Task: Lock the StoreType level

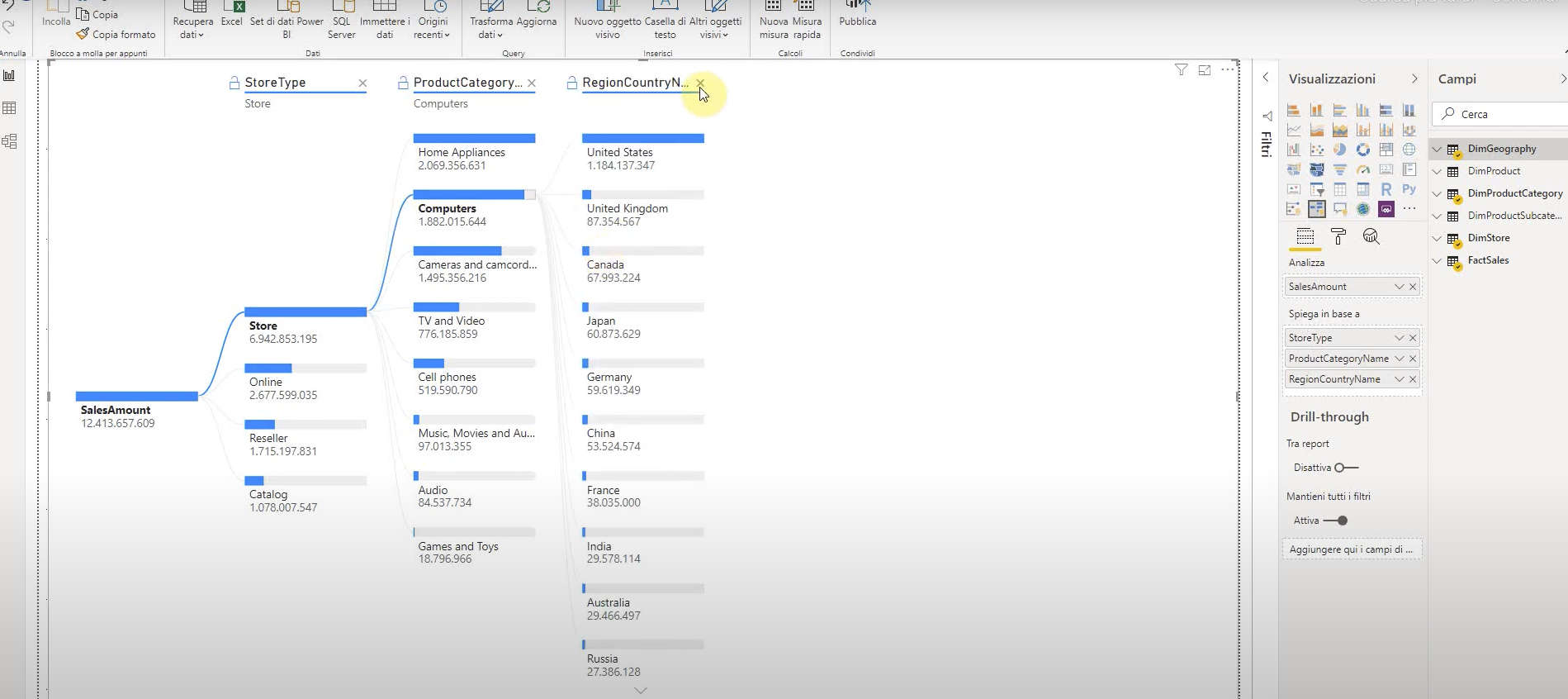Action: click(x=234, y=83)
